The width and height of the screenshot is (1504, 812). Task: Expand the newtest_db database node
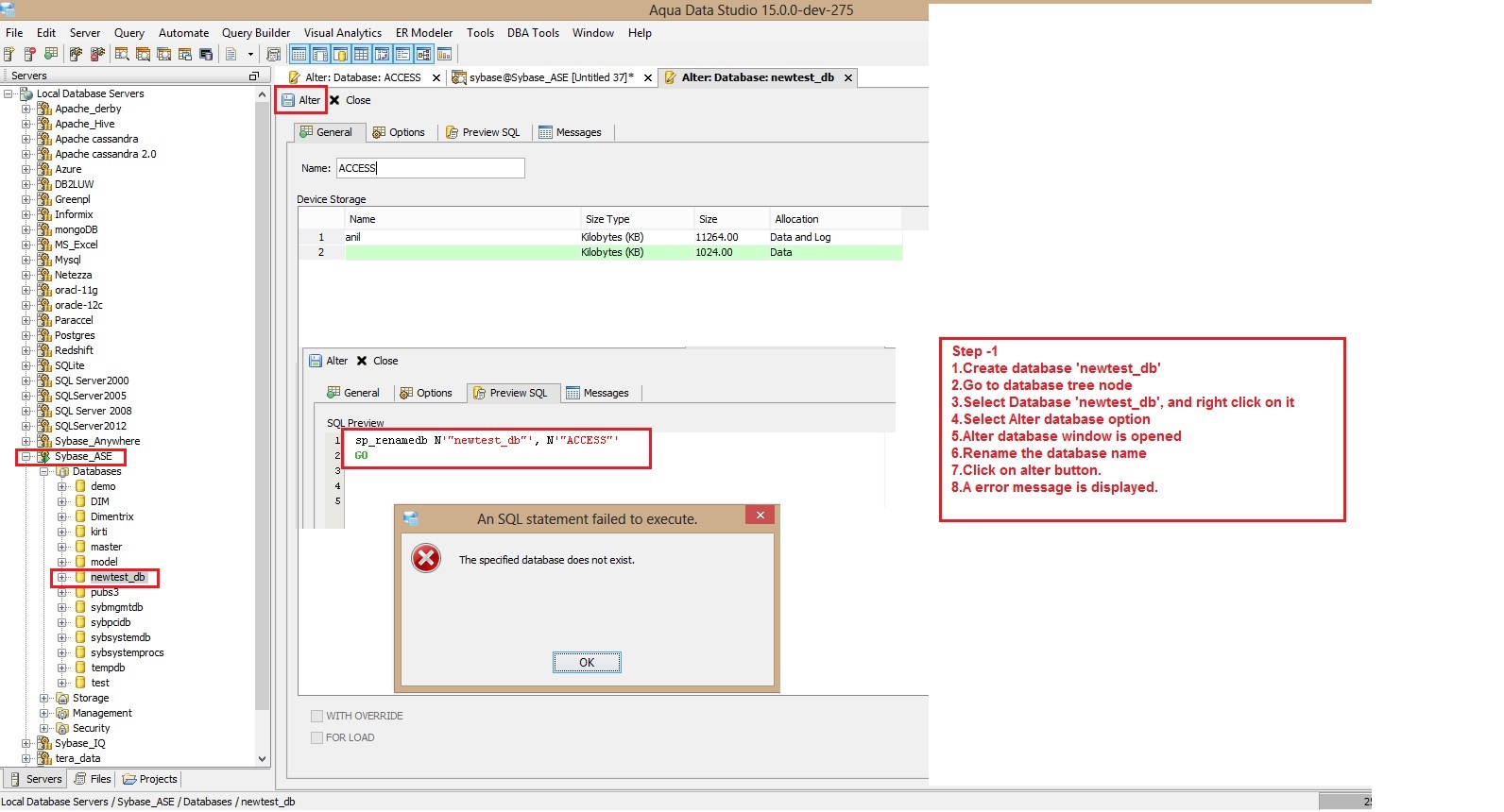tap(62, 577)
